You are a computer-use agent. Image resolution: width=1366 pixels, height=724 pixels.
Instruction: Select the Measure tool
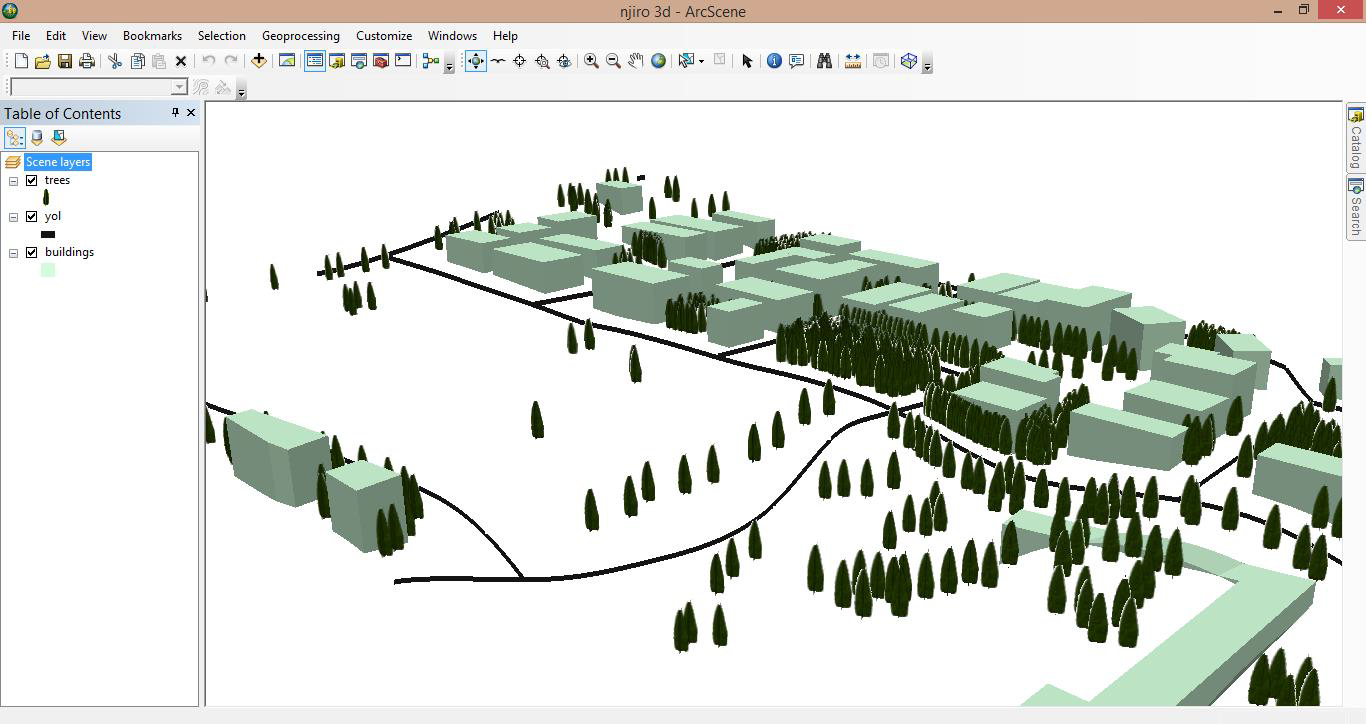[x=852, y=61]
